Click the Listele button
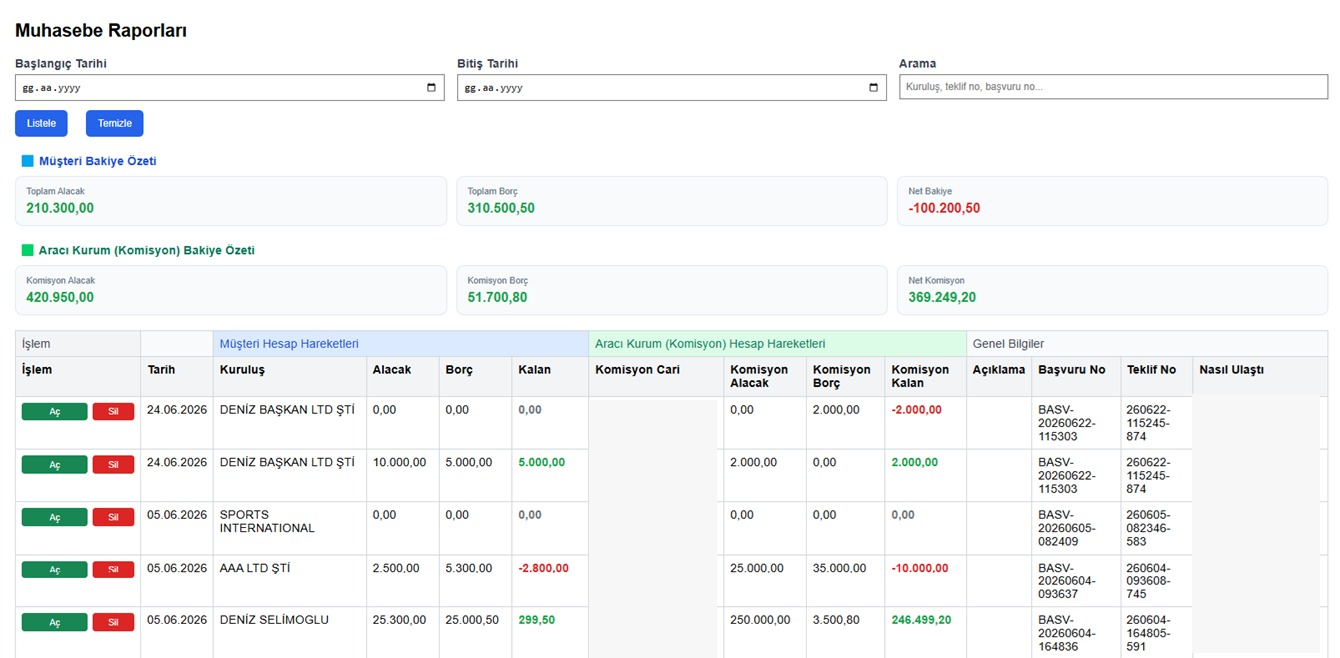This screenshot has width=1340, height=658. pyautogui.click(x=41, y=123)
